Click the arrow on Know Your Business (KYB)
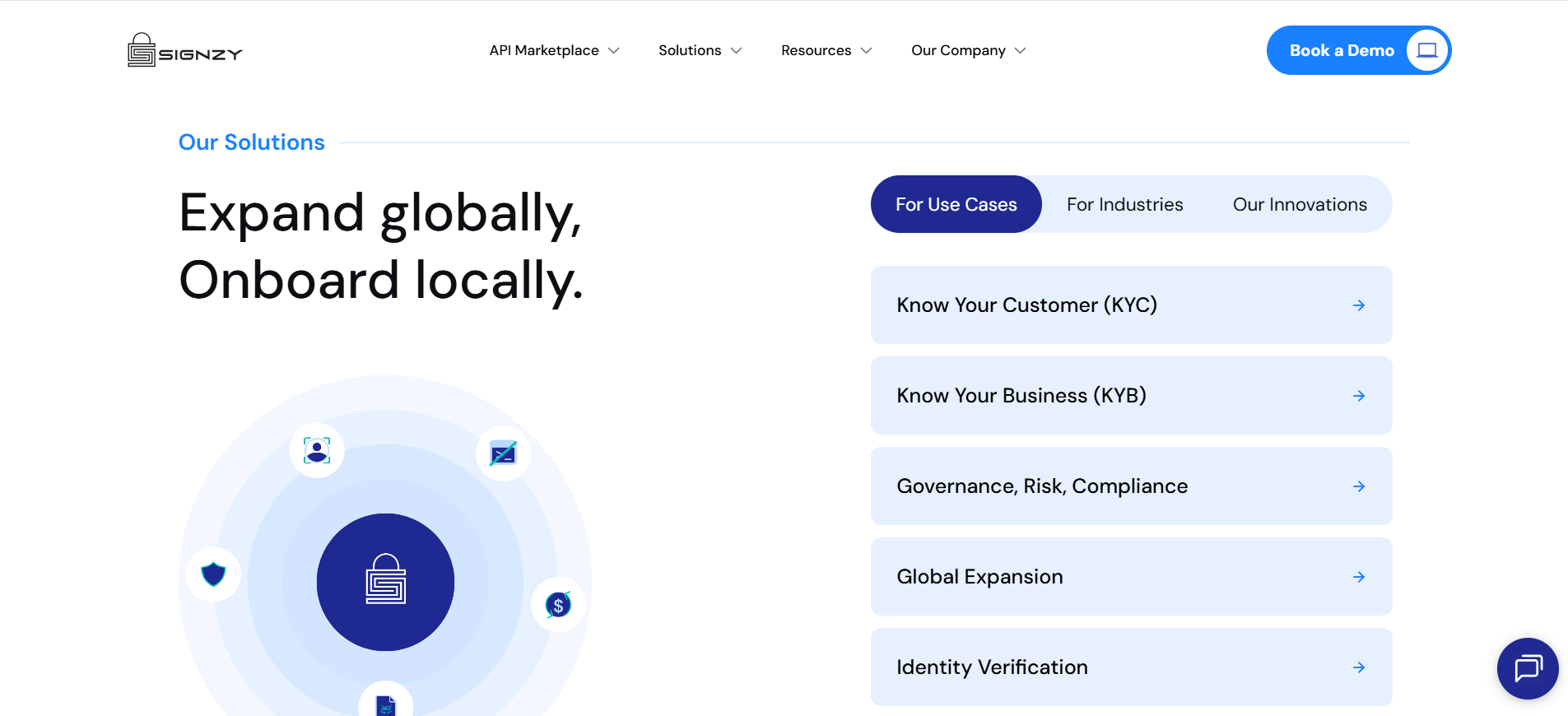Viewport: 1568px width, 716px height. 1359,396
